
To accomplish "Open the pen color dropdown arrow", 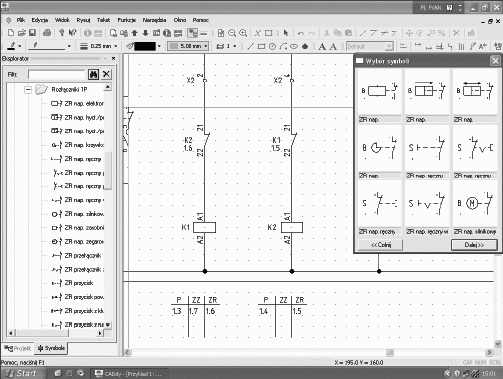I will click(20, 46).
